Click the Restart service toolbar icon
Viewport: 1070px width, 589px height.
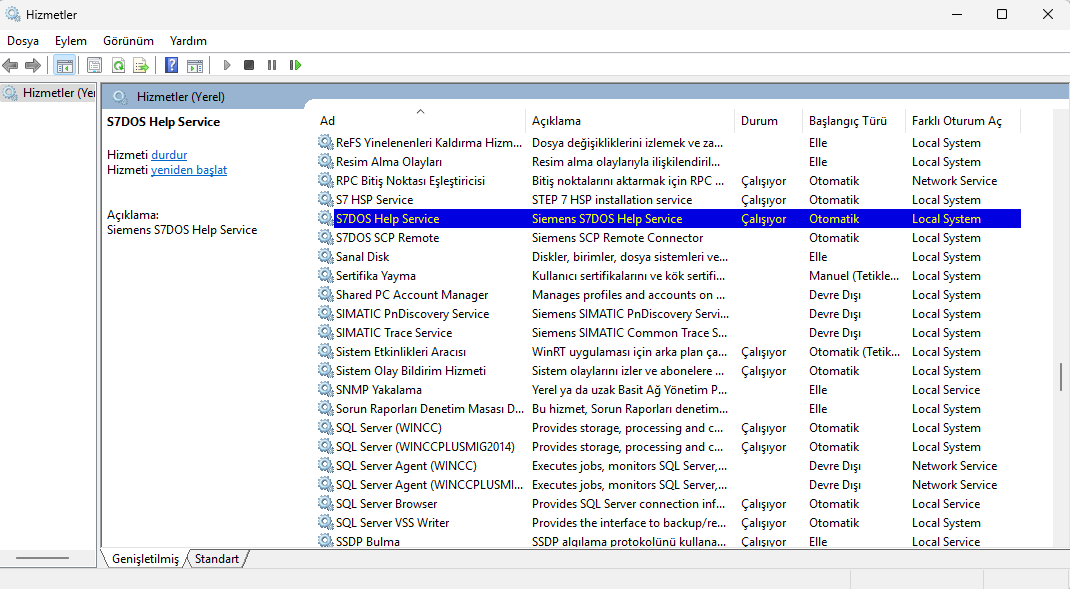[x=295, y=66]
